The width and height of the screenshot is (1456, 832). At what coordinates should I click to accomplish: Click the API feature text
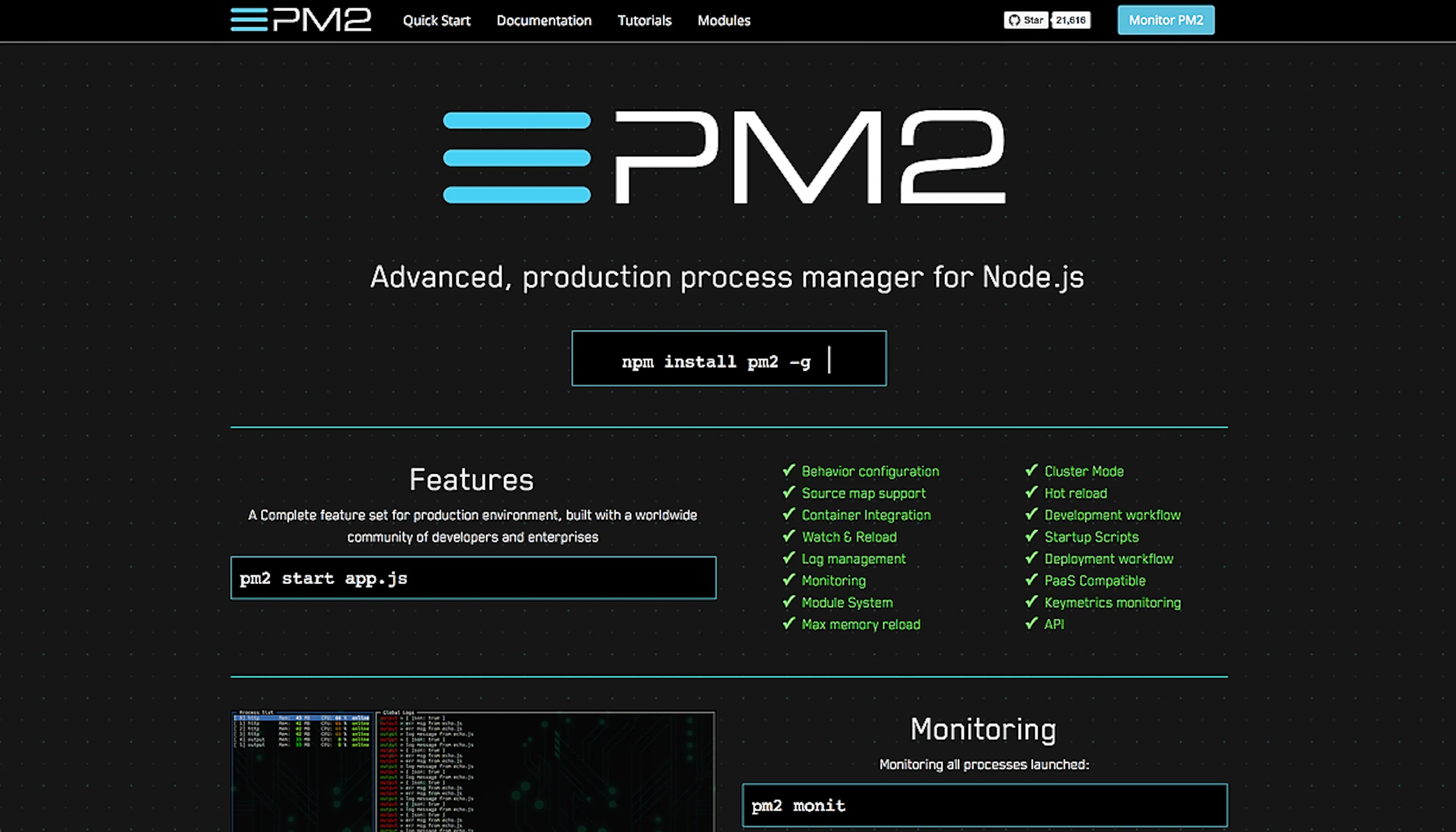[1054, 625]
